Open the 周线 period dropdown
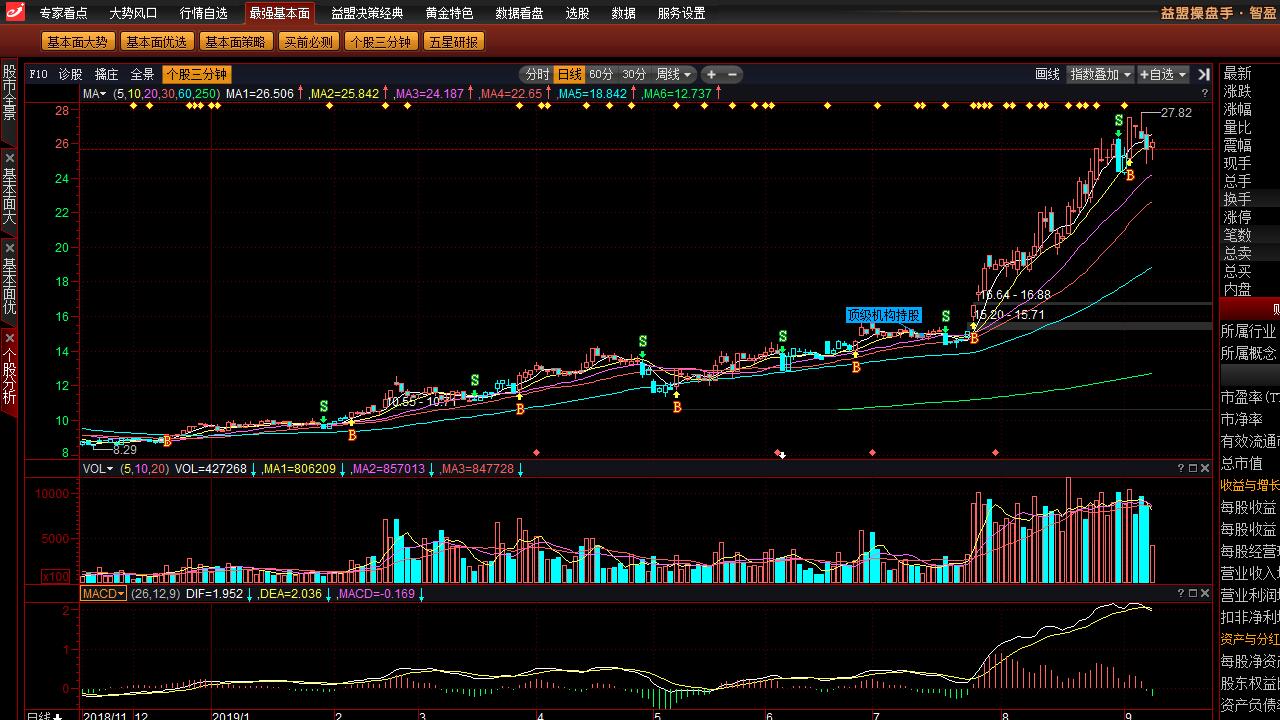 [673, 74]
